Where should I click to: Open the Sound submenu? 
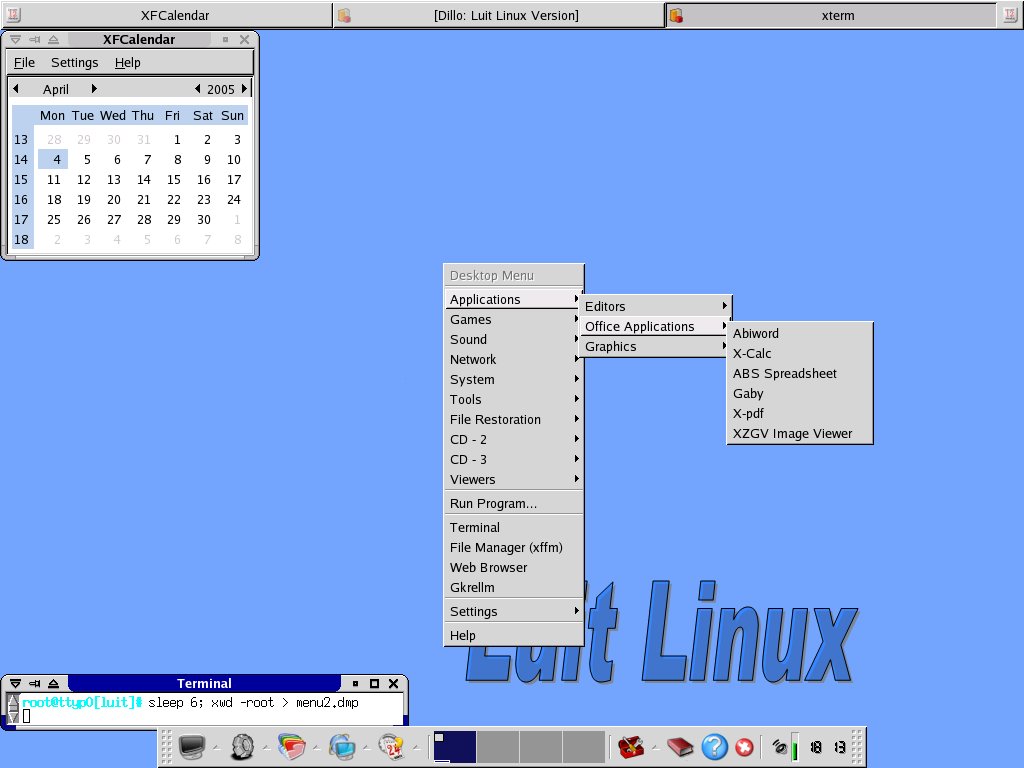point(513,340)
